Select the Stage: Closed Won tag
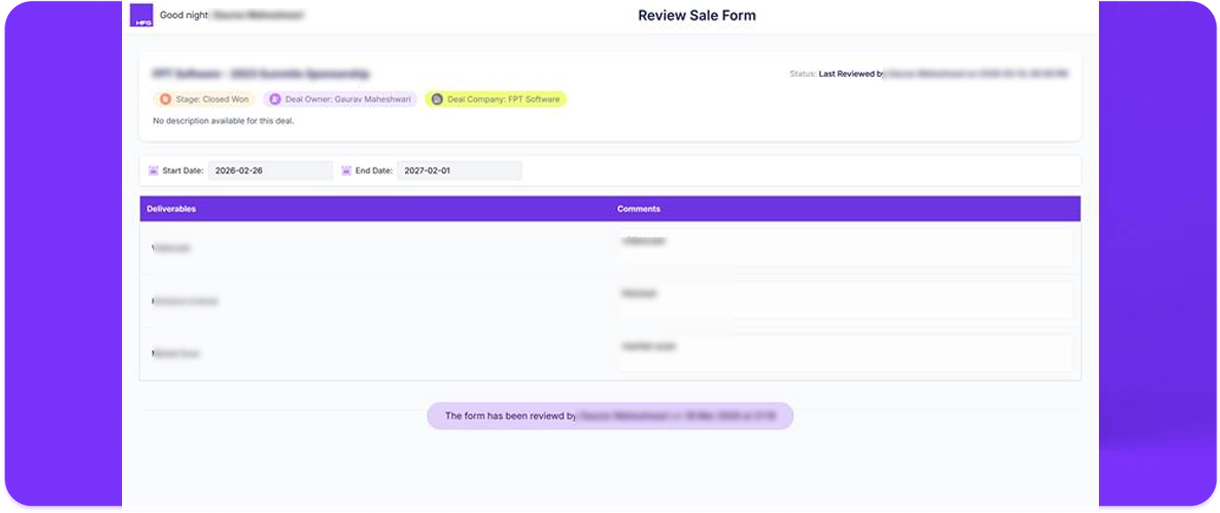Image resolution: width=1220 pixels, height=513 pixels. (x=204, y=99)
